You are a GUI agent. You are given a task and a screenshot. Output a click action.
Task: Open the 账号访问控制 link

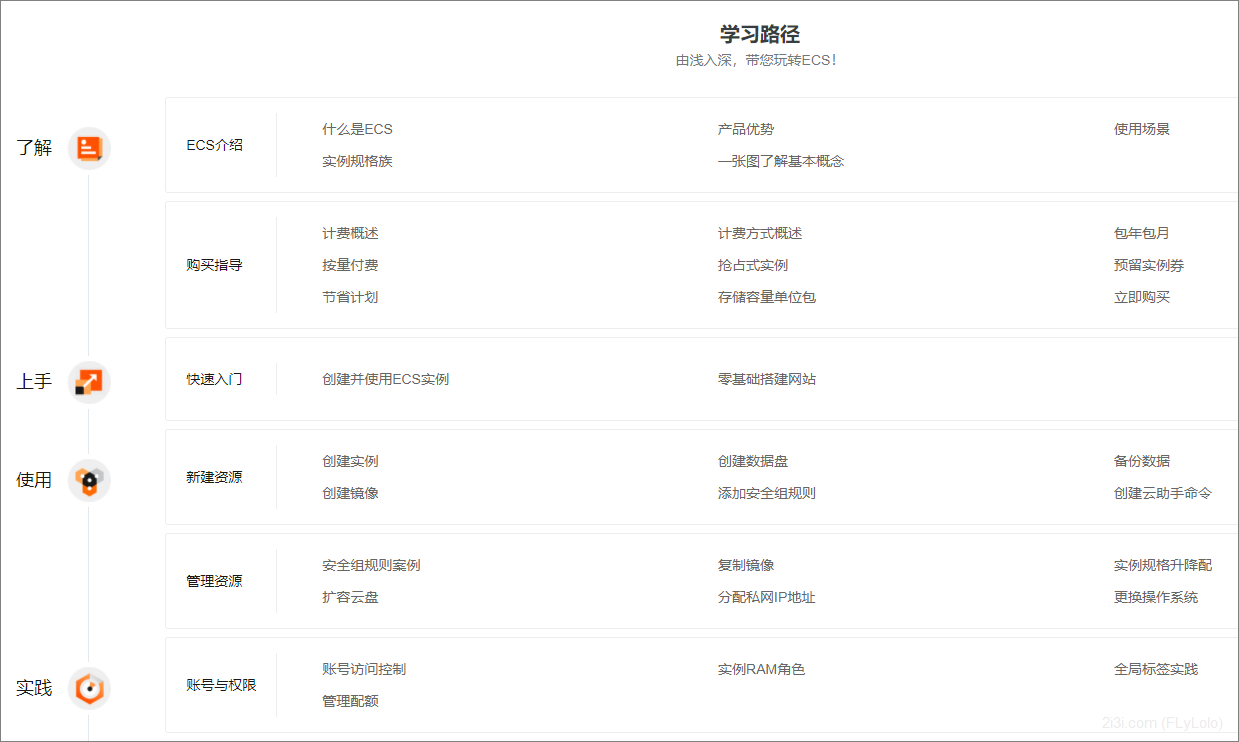coord(364,669)
